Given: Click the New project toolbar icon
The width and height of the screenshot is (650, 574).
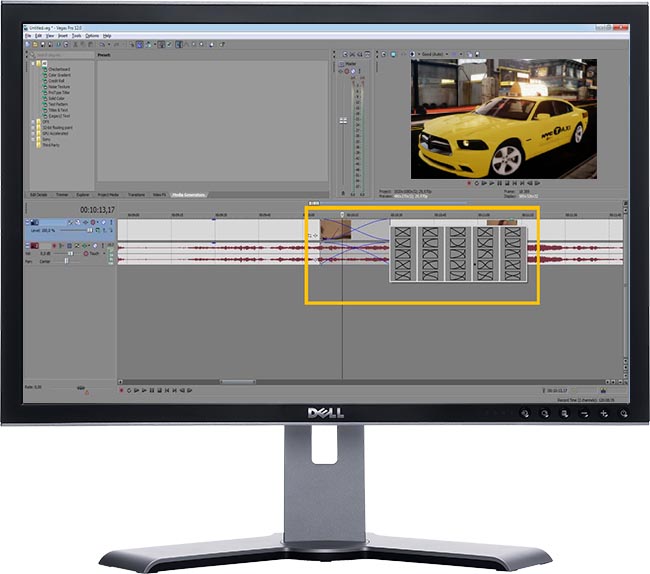Looking at the screenshot, I should (28, 45).
